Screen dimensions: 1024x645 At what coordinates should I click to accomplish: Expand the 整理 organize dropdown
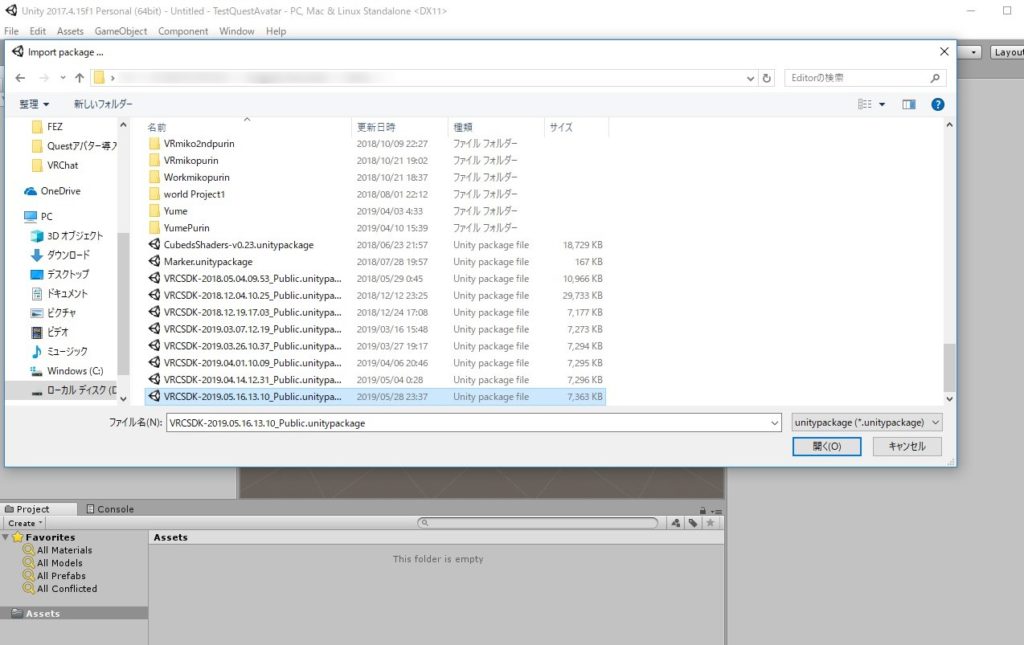tap(34, 104)
